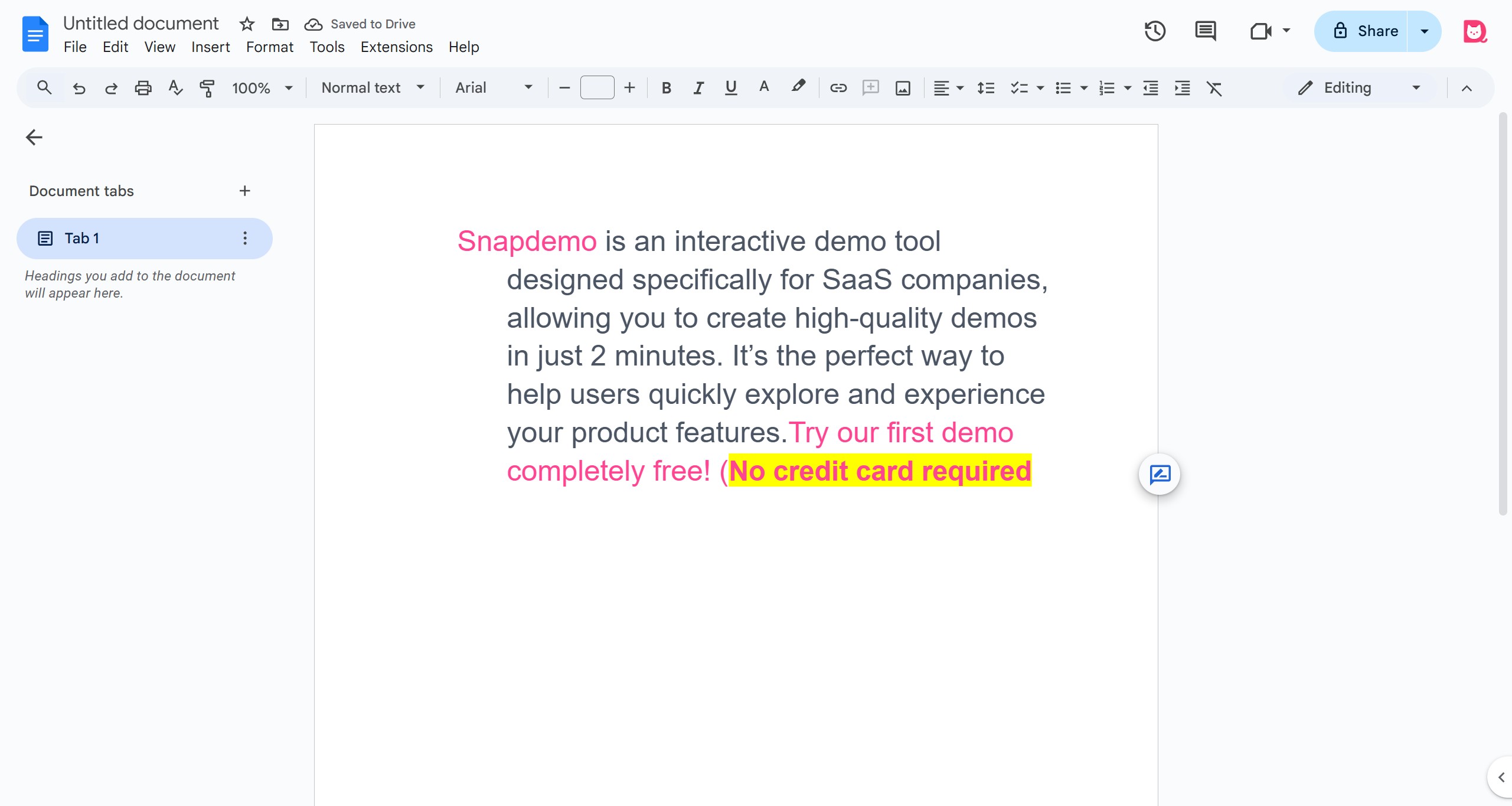The width and height of the screenshot is (1512, 806).
Task: Decrease the indent
Action: pyautogui.click(x=1151, y=88)
